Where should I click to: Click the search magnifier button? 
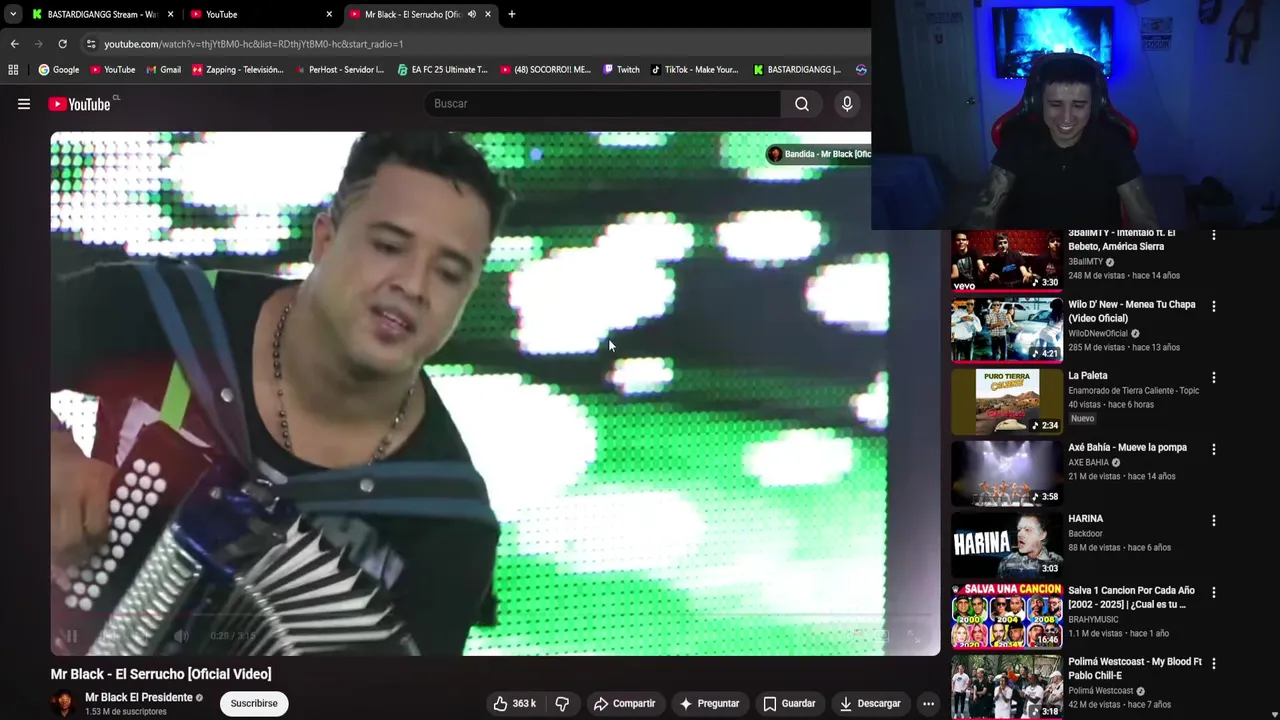(x=802, y=104)
